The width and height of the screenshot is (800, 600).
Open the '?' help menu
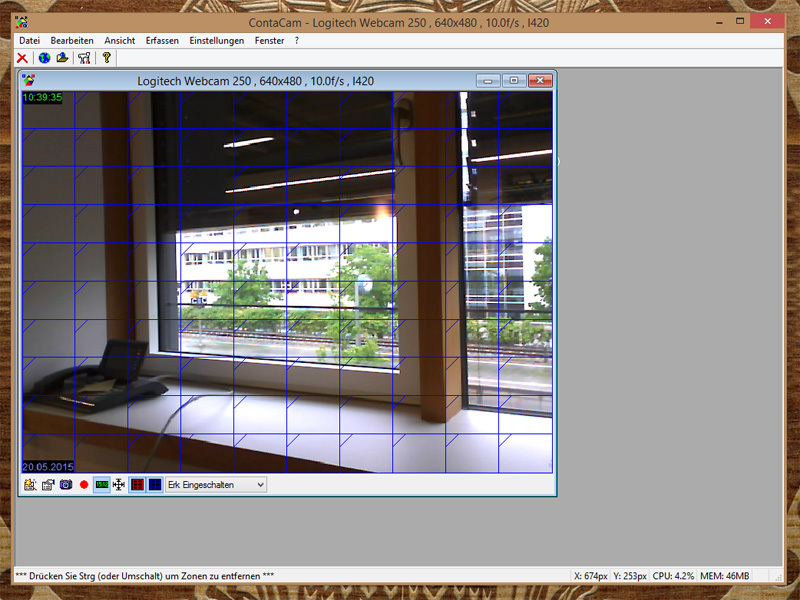297,41
